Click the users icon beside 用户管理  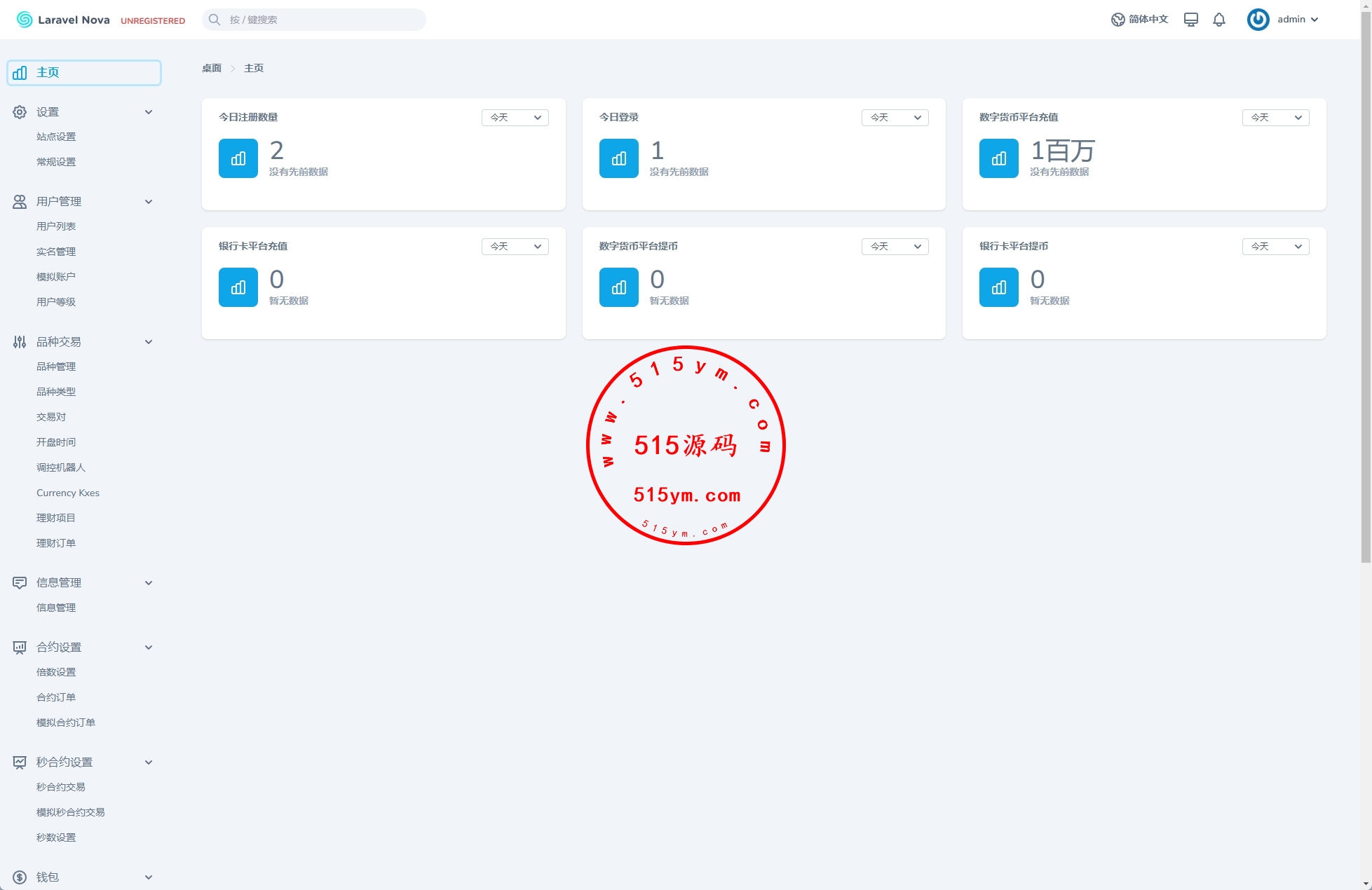point(20,202)
